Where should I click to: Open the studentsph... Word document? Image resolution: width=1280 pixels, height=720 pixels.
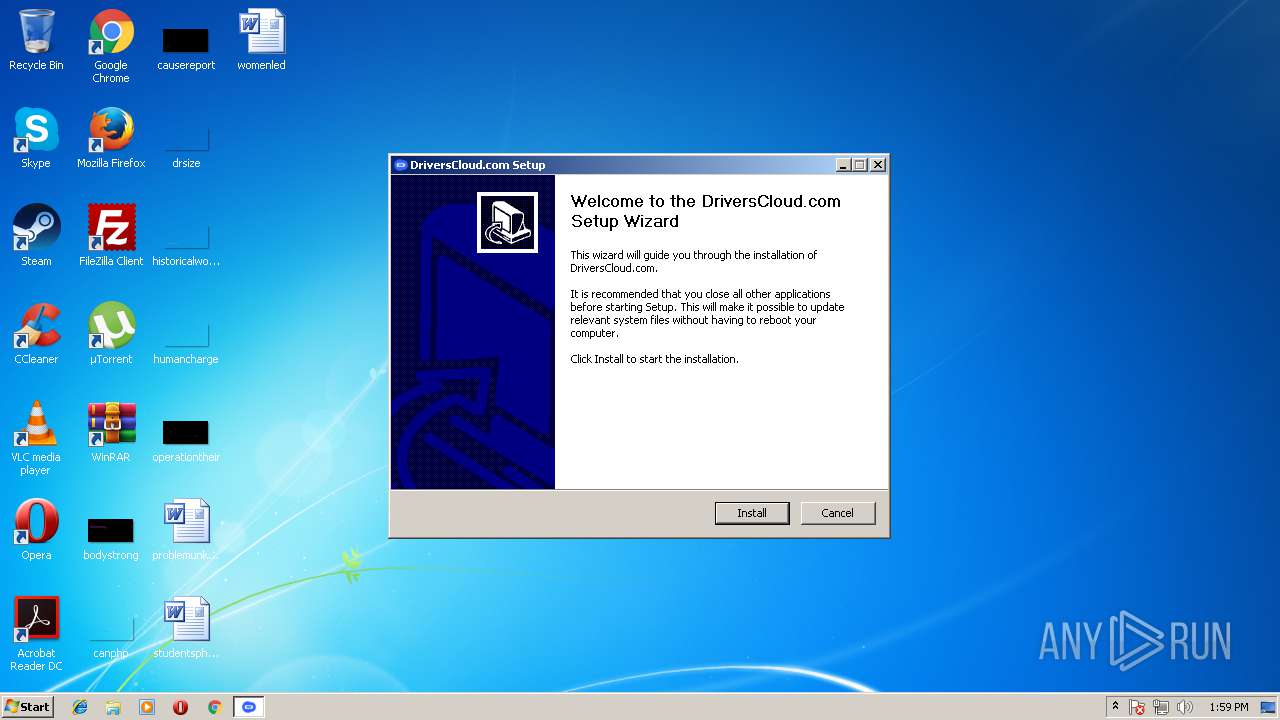click(x=186, y=628)
